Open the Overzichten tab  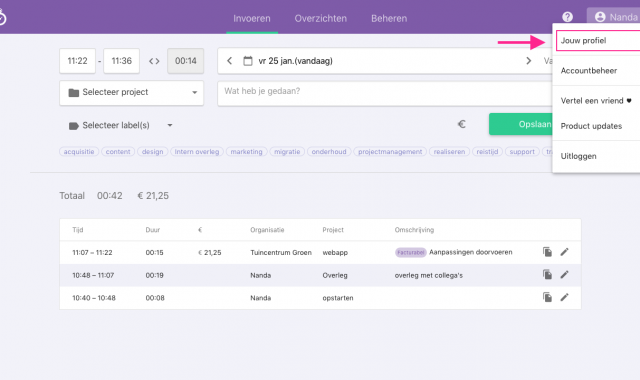(320, 18)
